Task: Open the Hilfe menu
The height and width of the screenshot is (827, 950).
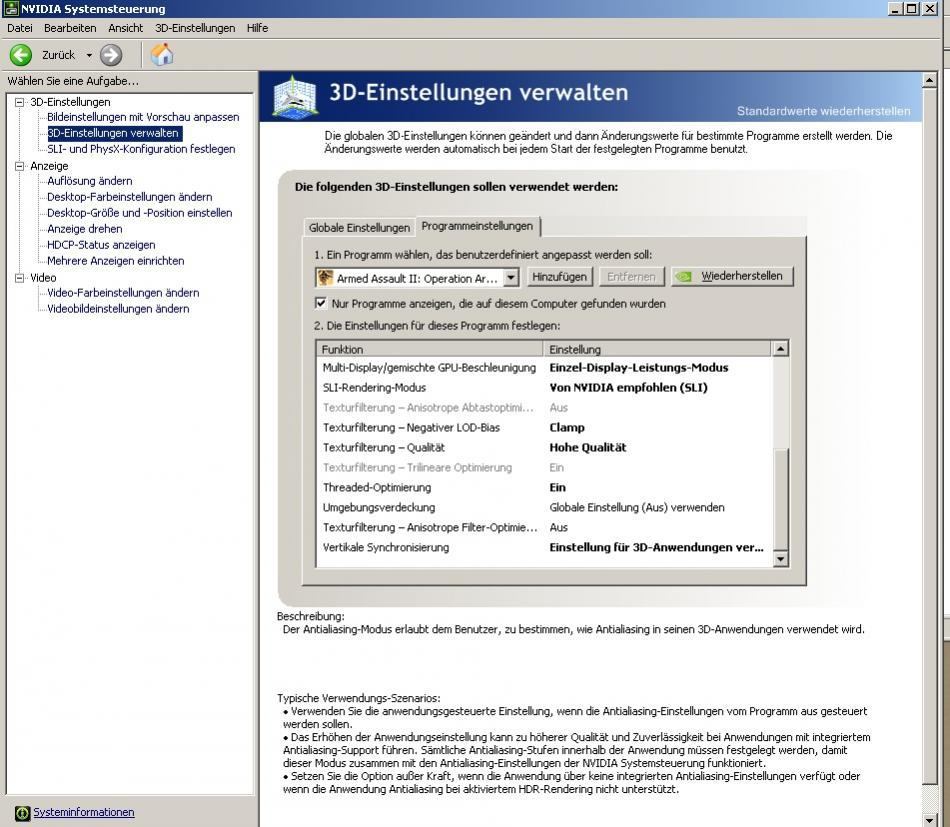Action: click(x=257, y=28)
